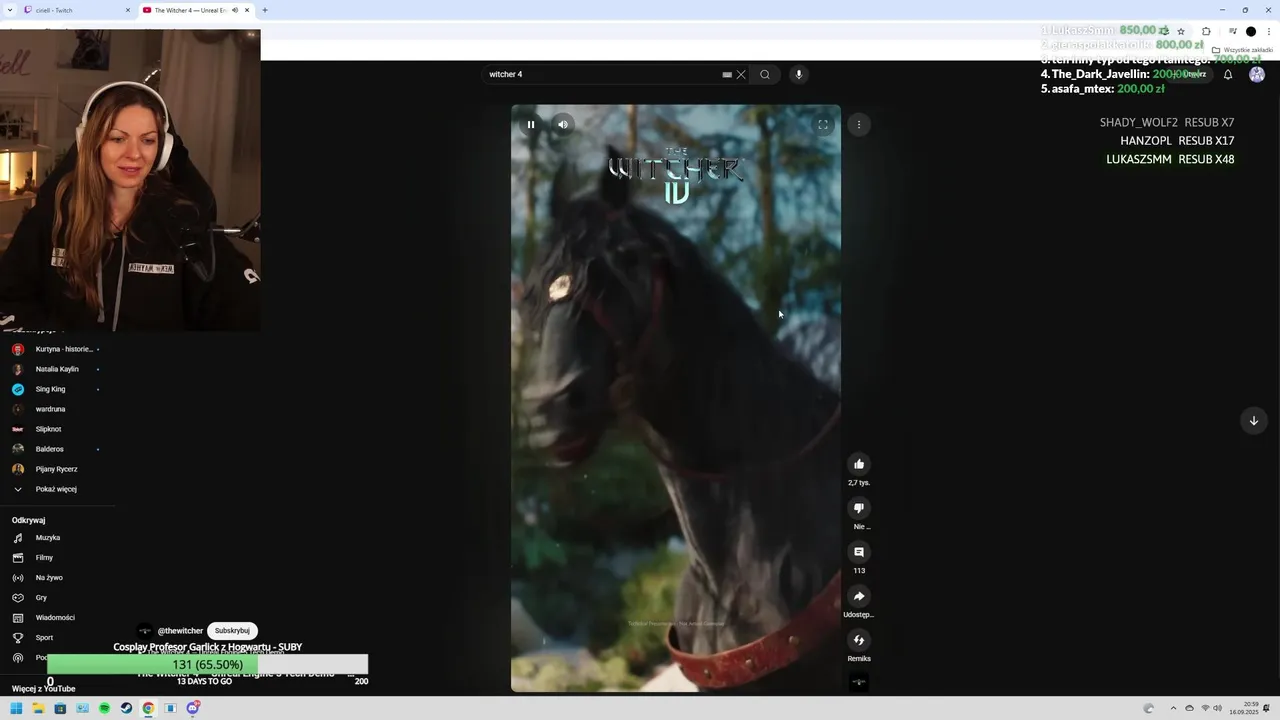Open the on-screen keyboard icon in search
Image resolution: width=1280 pixels, height=720 pixels.
point(727,74)
